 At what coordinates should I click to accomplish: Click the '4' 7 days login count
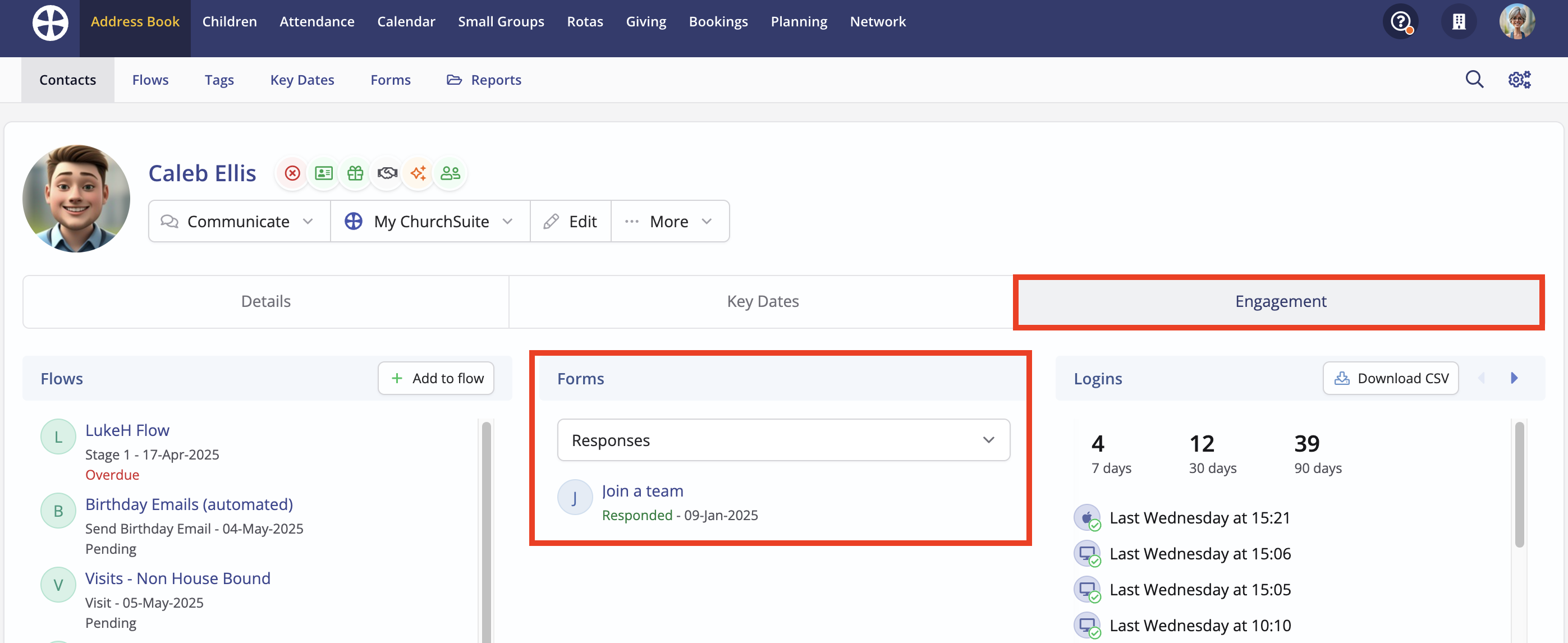tap(1098, 443)
